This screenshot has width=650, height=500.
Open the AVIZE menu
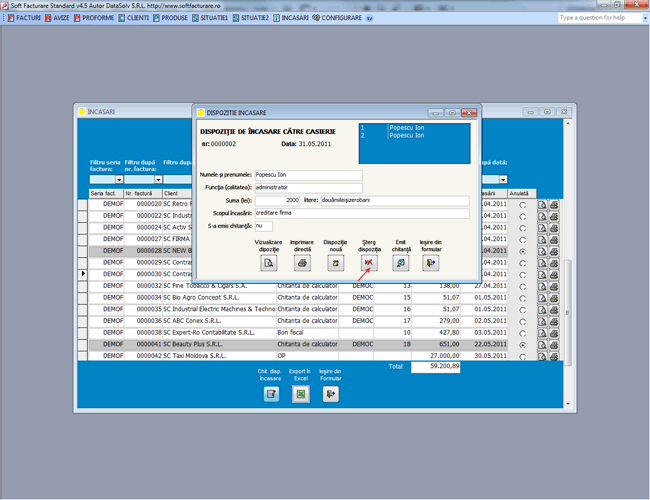pos(57,18)
